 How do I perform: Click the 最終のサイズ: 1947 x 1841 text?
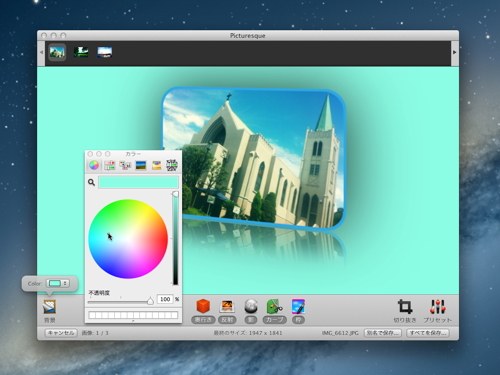pyautogui.click(x=248, y=333)
